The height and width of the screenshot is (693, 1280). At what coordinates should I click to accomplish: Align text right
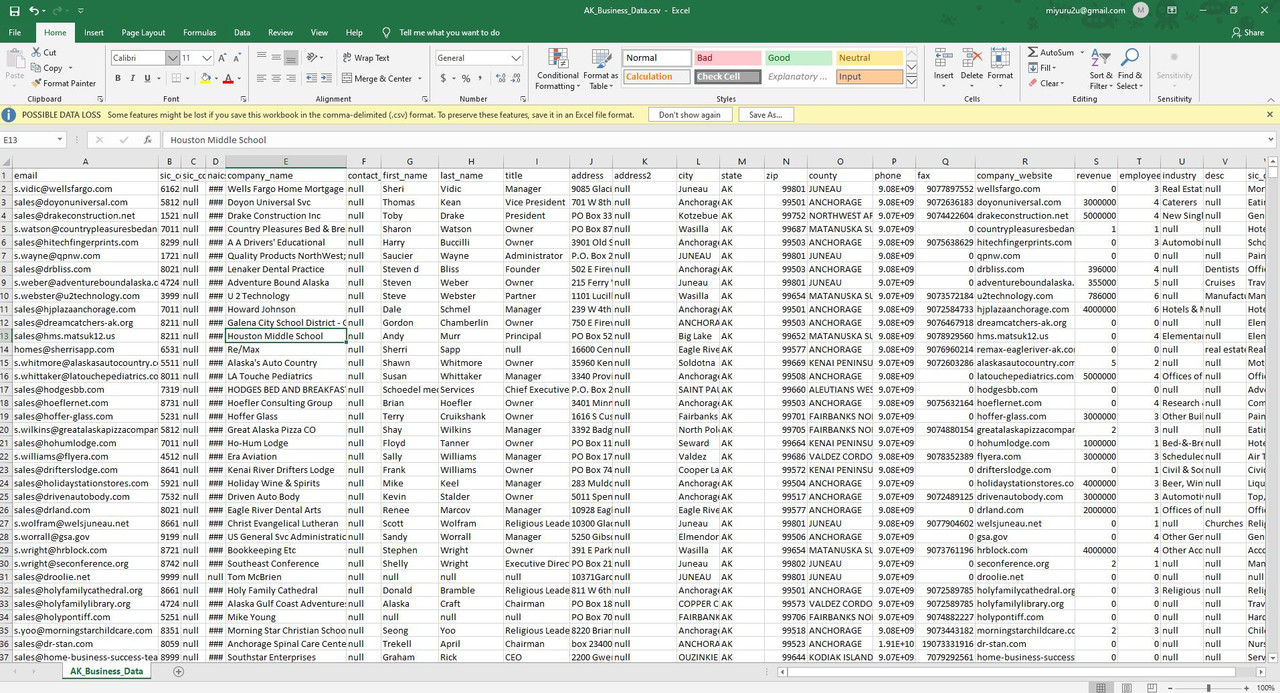tap(293, 78)
